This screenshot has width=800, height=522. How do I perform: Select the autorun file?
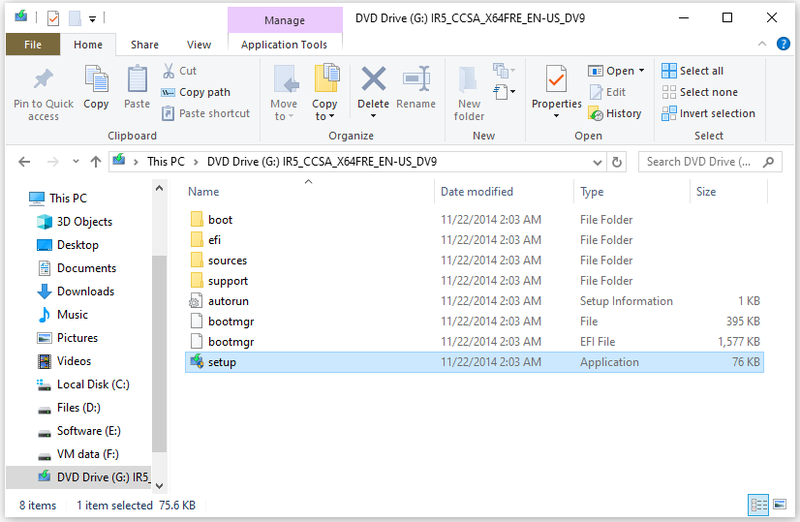[474, 301]
